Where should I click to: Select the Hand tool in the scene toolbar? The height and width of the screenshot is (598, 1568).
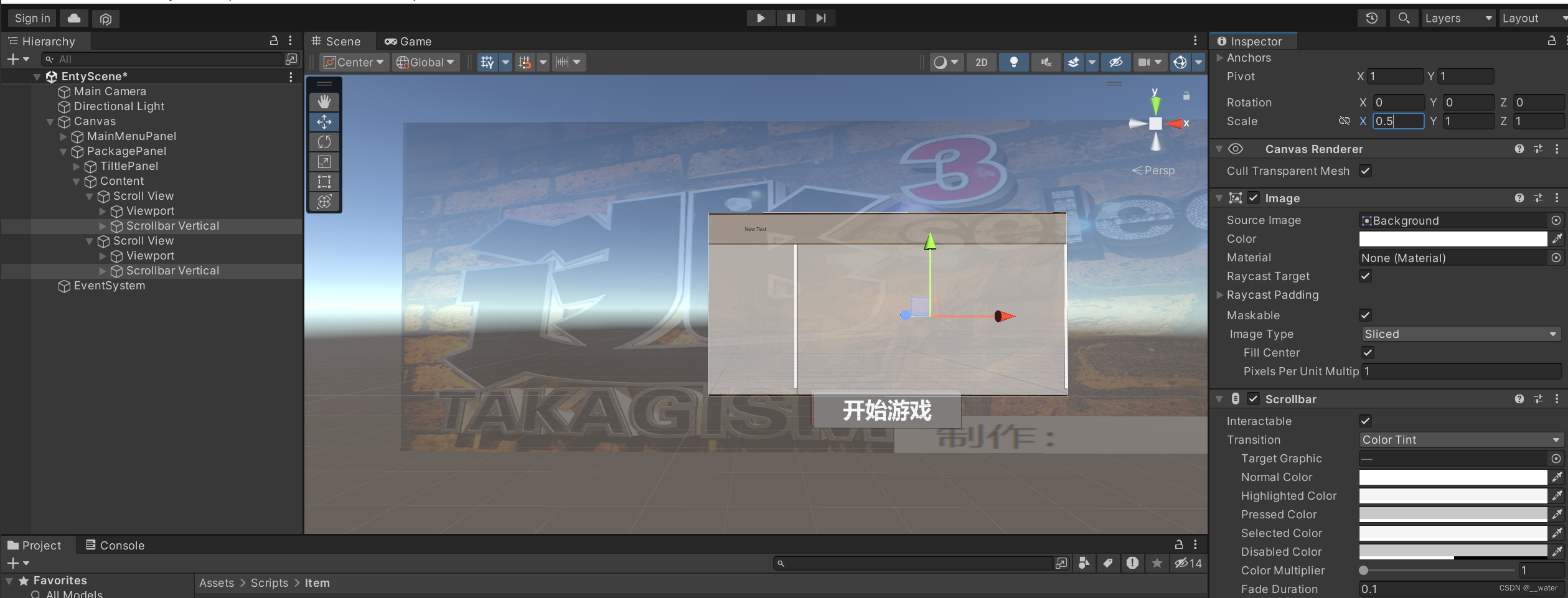pyautogui.click(x=324, y=101)
